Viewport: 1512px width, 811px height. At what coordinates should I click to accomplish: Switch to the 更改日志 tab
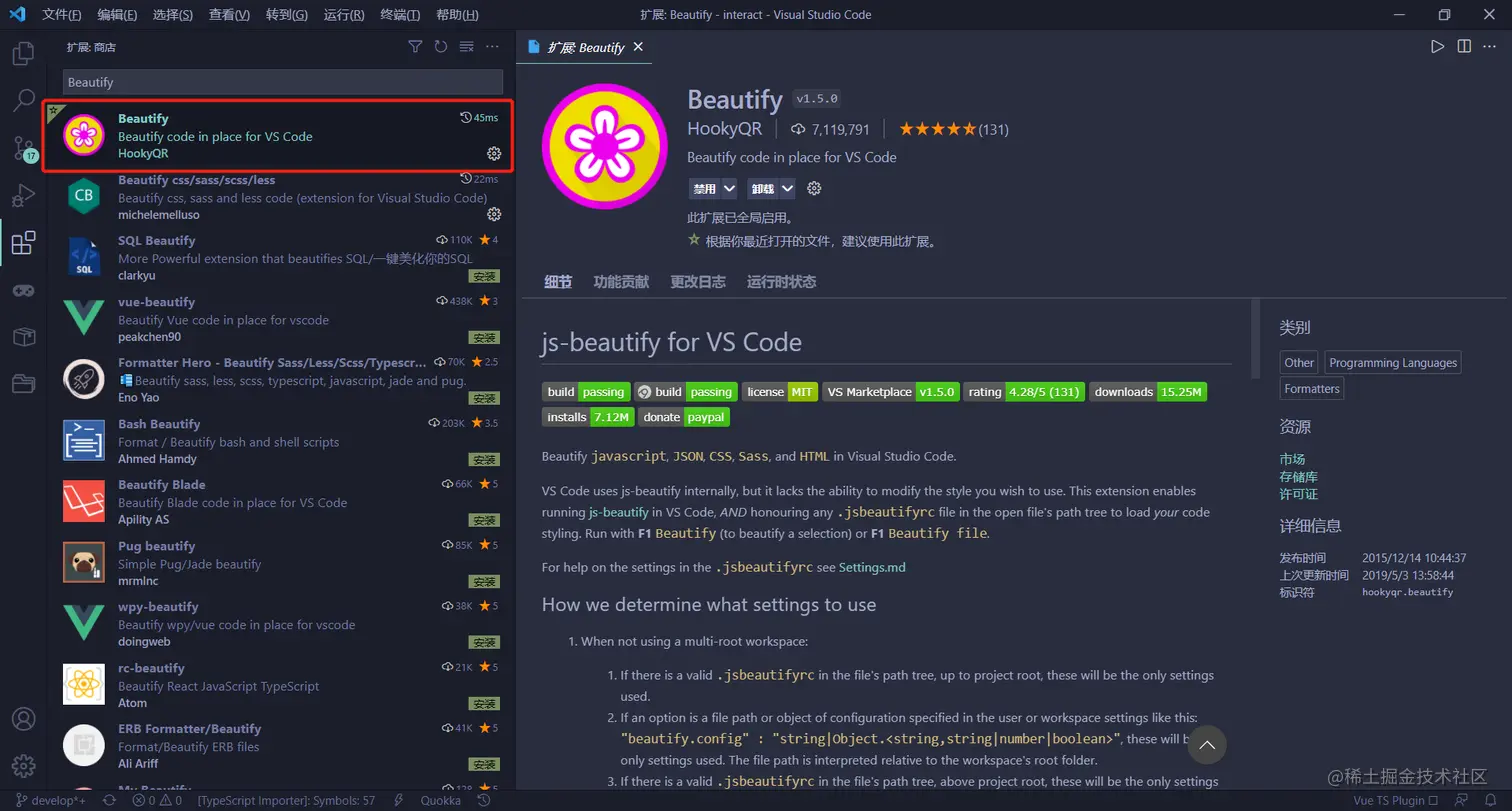[x=698, y=282]
